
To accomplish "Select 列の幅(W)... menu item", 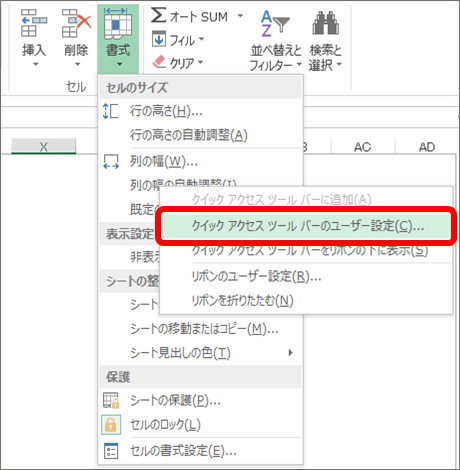I will [201, 162].
